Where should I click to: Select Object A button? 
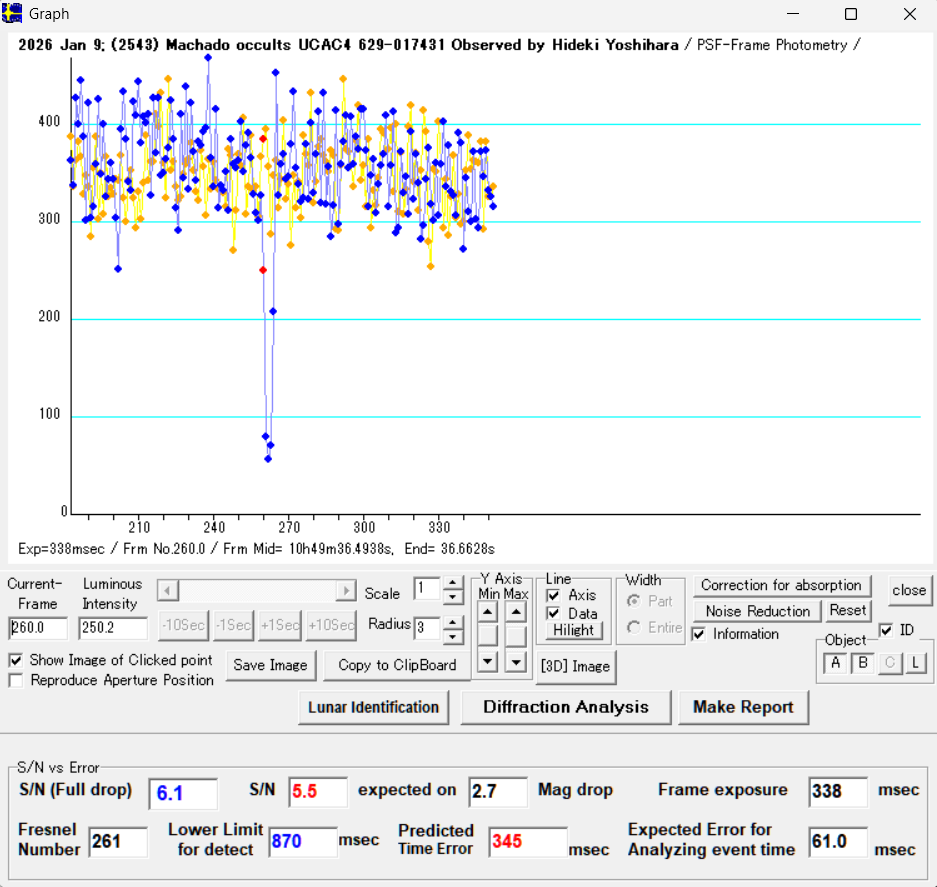click(x=835, y=663)
